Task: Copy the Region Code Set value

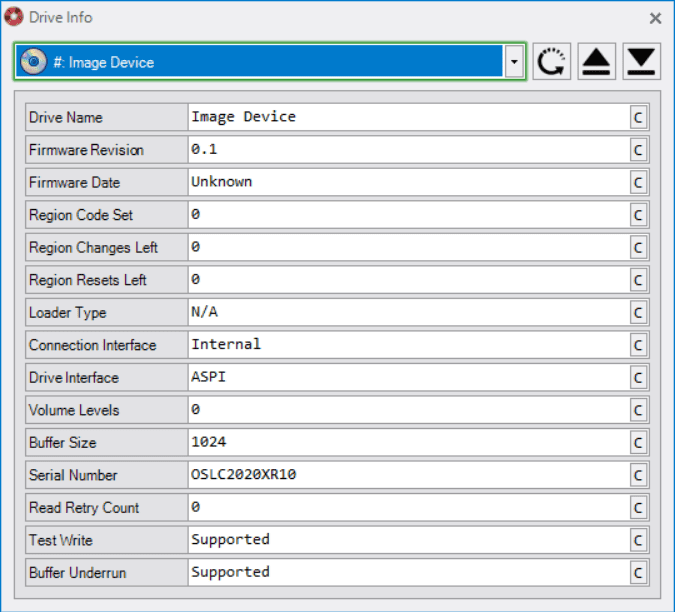Action: (638, 215)
